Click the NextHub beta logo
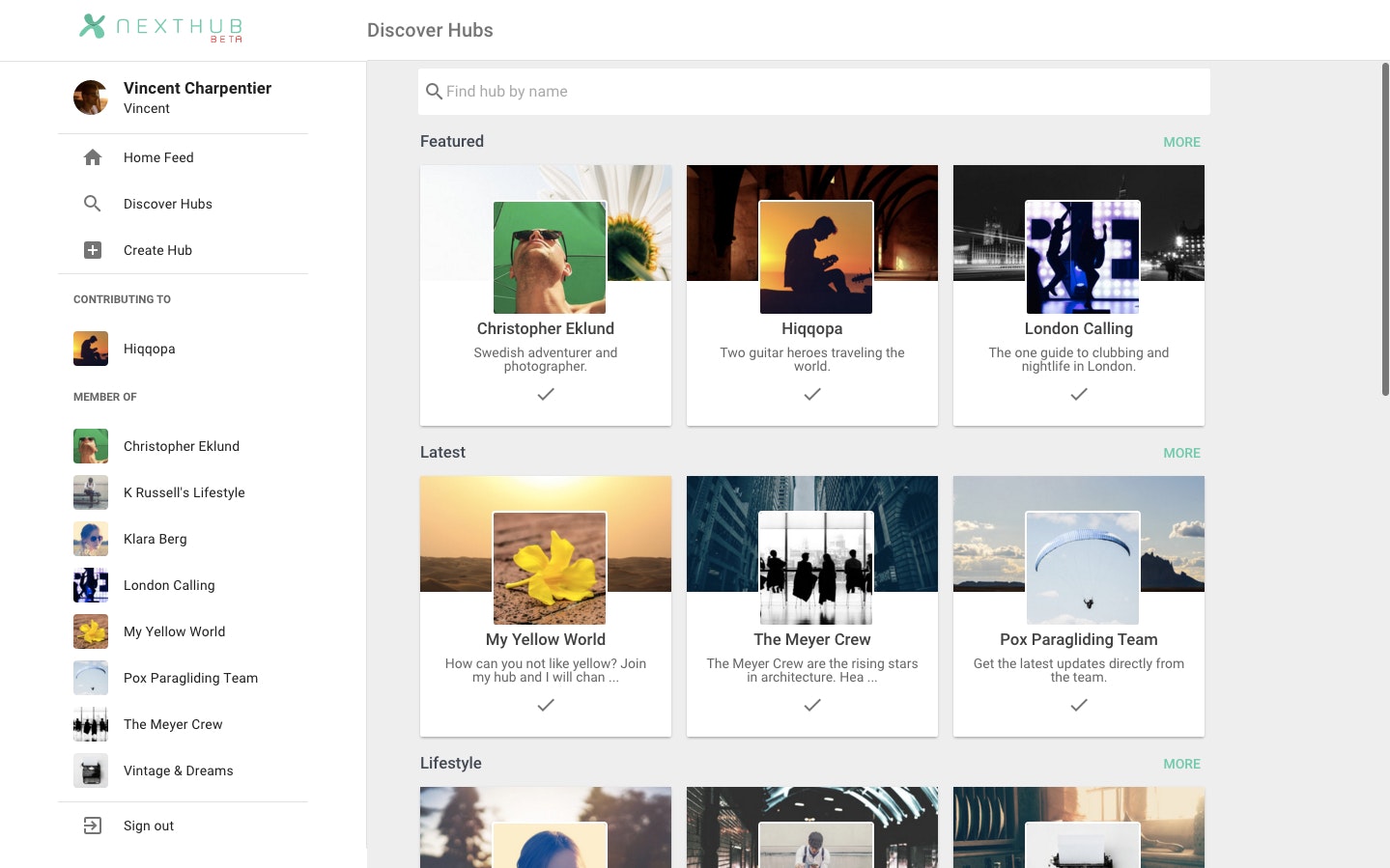1390x868 pixels. 159,29
